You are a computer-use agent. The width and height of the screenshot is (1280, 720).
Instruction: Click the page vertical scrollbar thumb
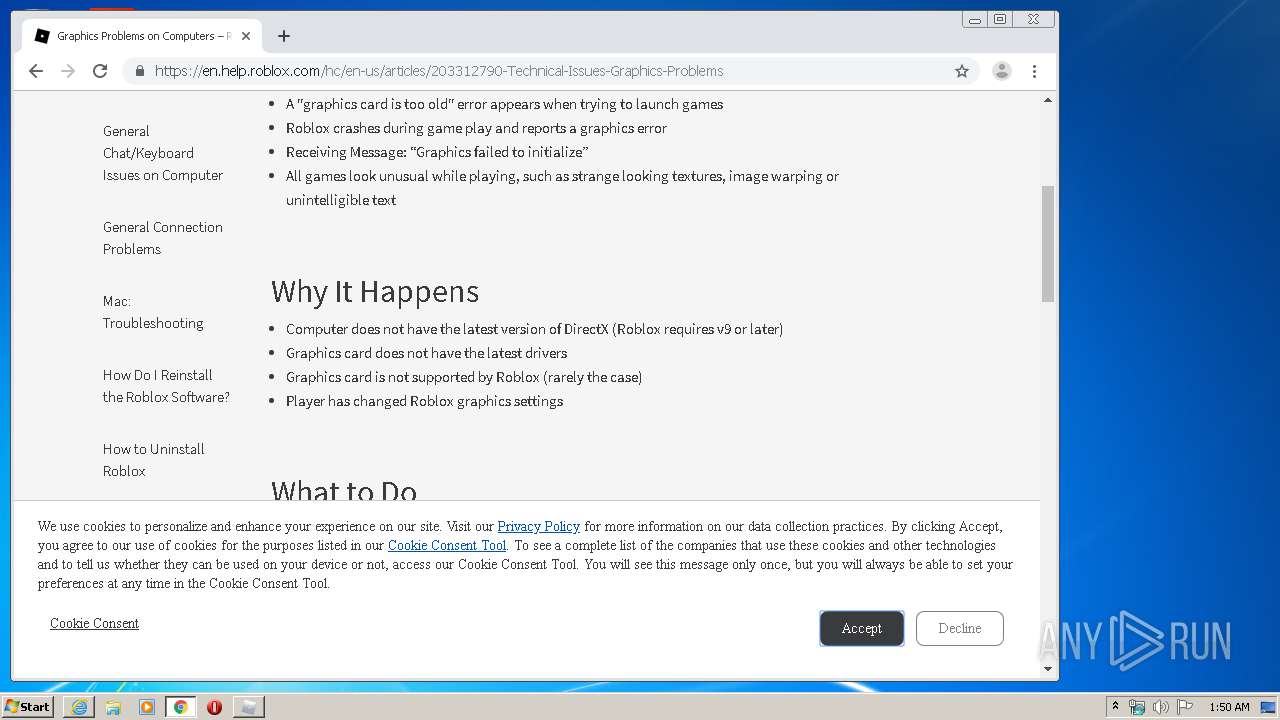coord(1048,243)
